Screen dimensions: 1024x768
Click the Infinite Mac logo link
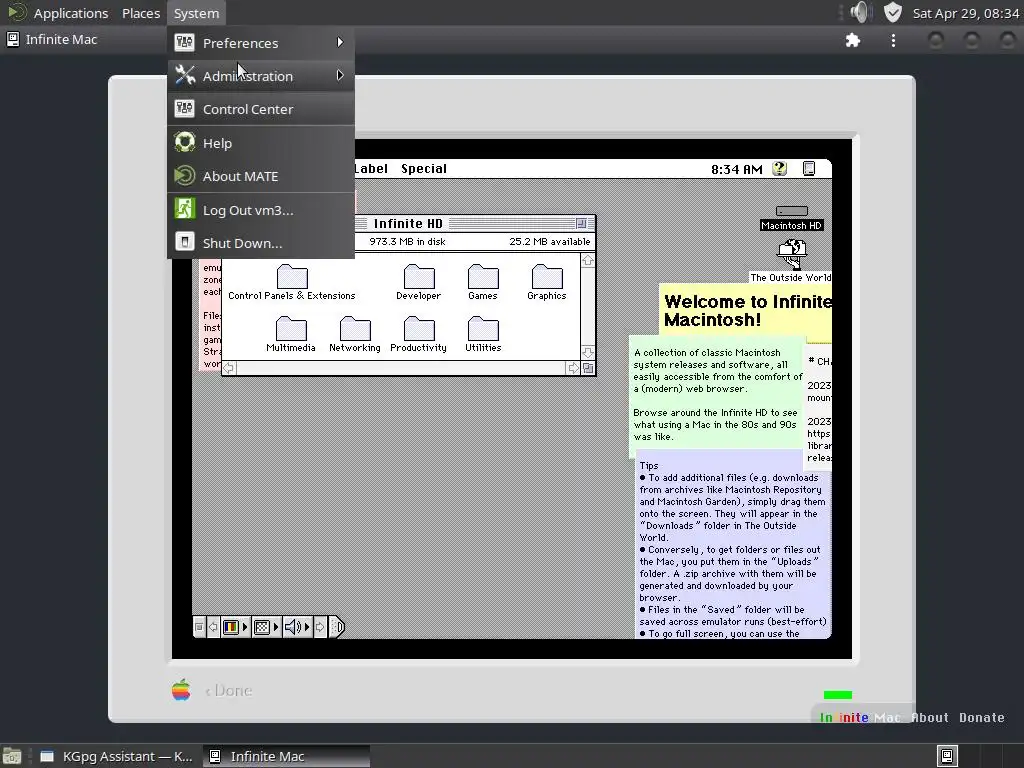pos(859,718)
